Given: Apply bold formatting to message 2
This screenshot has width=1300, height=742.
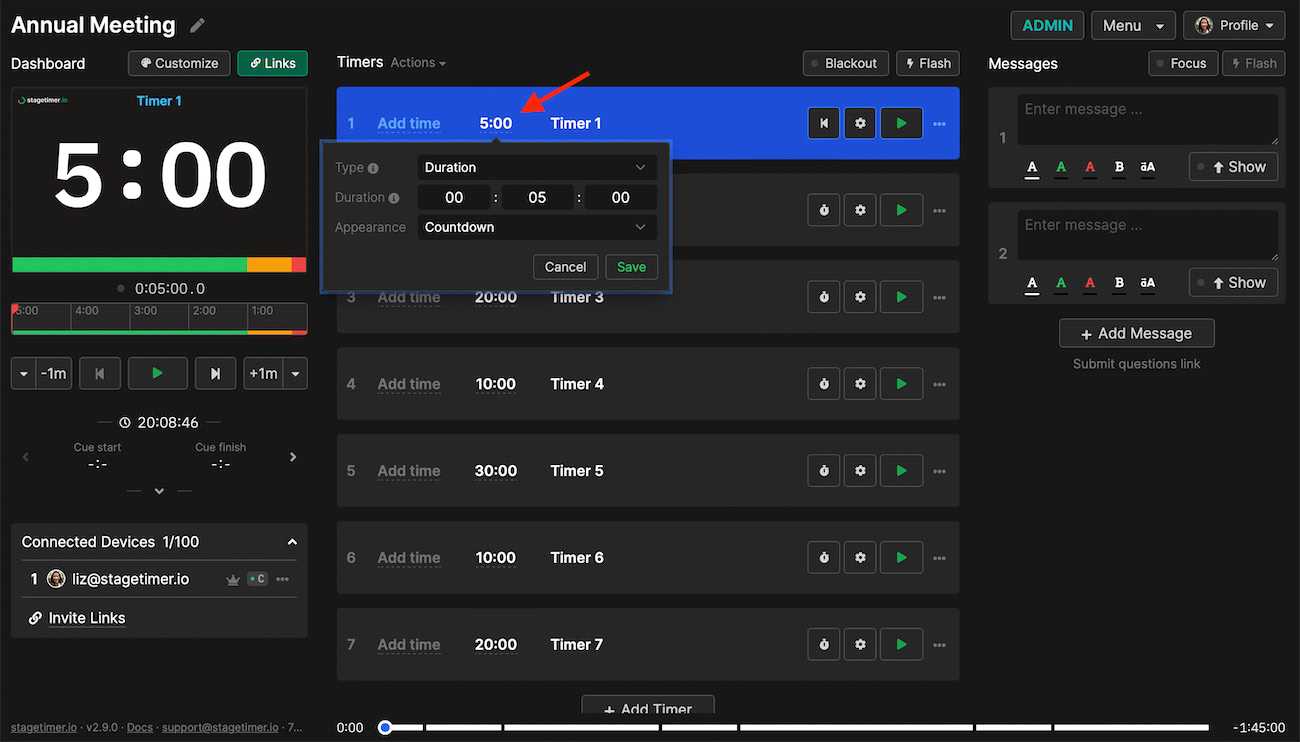Looking at the screenshot, I should click(x=1119, y=282).
